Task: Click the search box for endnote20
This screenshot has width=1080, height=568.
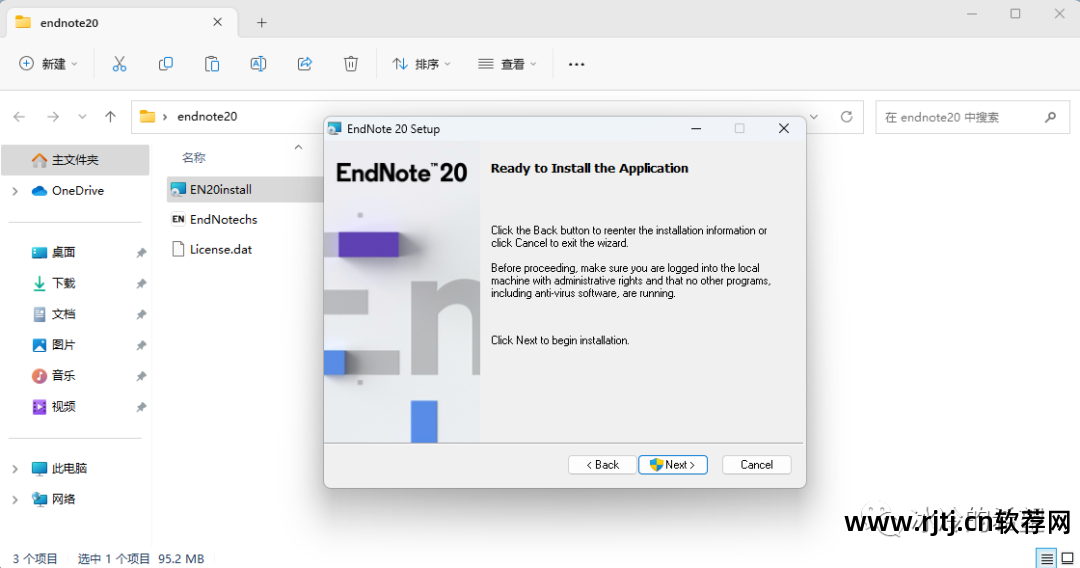Action: coord(972,117)
